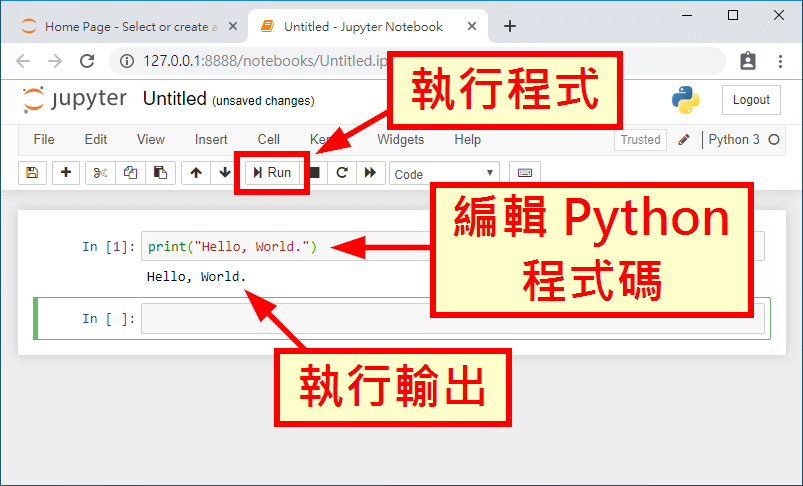
Task: Restart the kernel using the circular arrow
Action: click(342, 173)
